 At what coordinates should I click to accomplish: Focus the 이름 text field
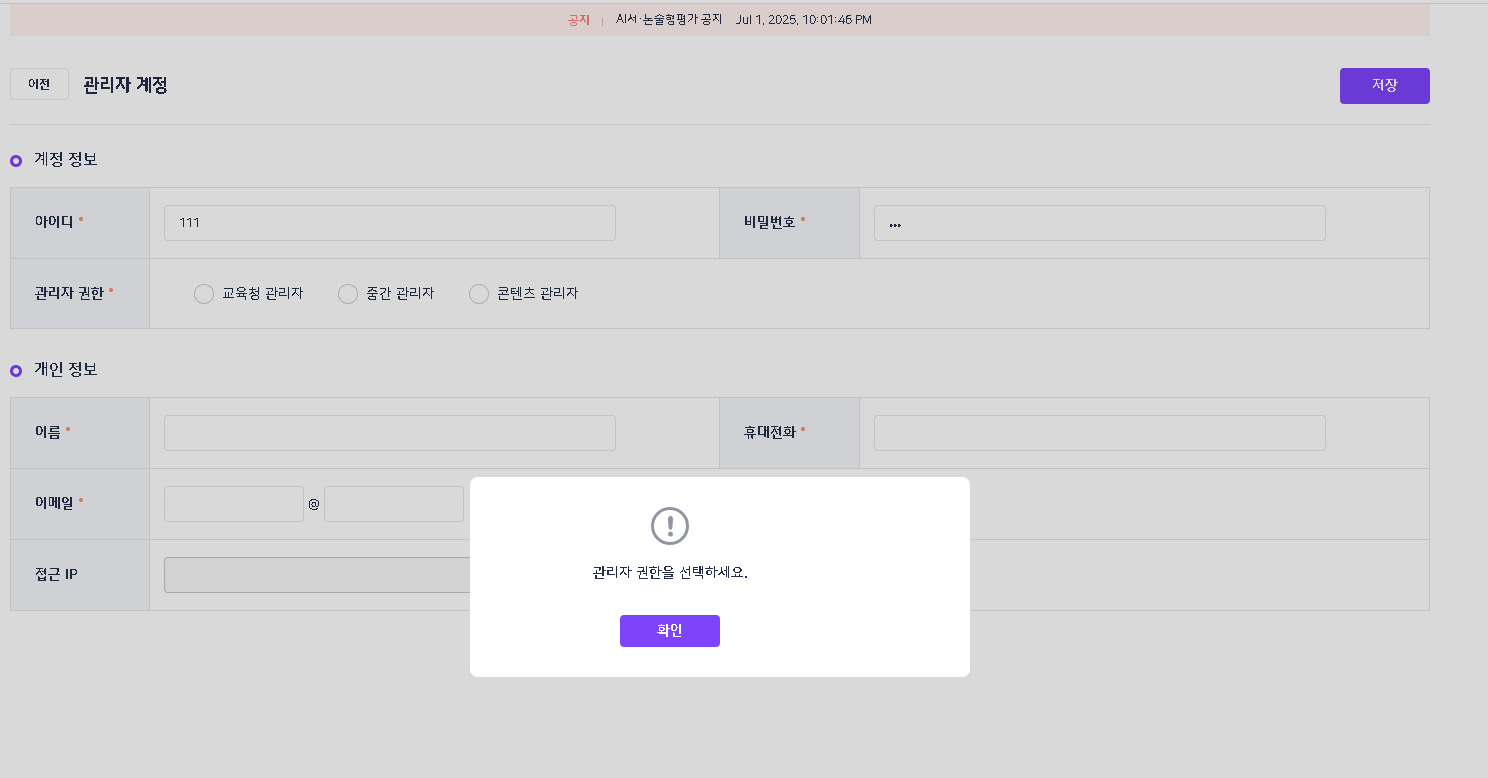click(389, 433)
